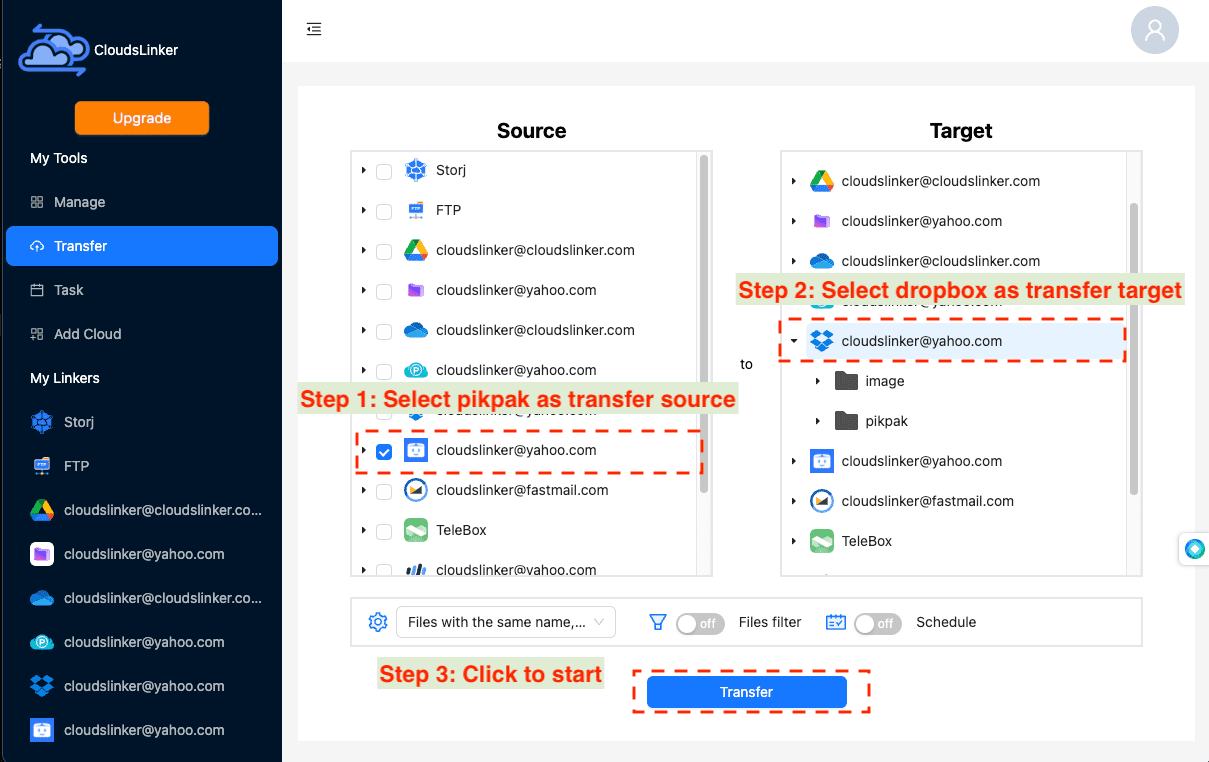Click the Storj icon in Source list
1209x762 pixels.
tap(416, 170)
